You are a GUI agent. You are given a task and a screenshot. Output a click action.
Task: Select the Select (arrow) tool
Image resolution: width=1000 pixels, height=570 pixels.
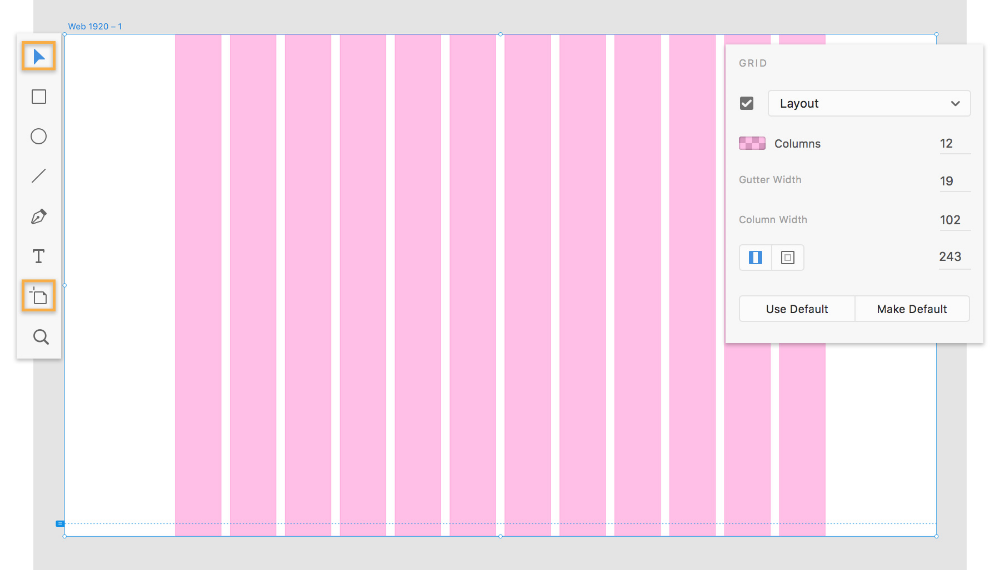click(39, 57)
